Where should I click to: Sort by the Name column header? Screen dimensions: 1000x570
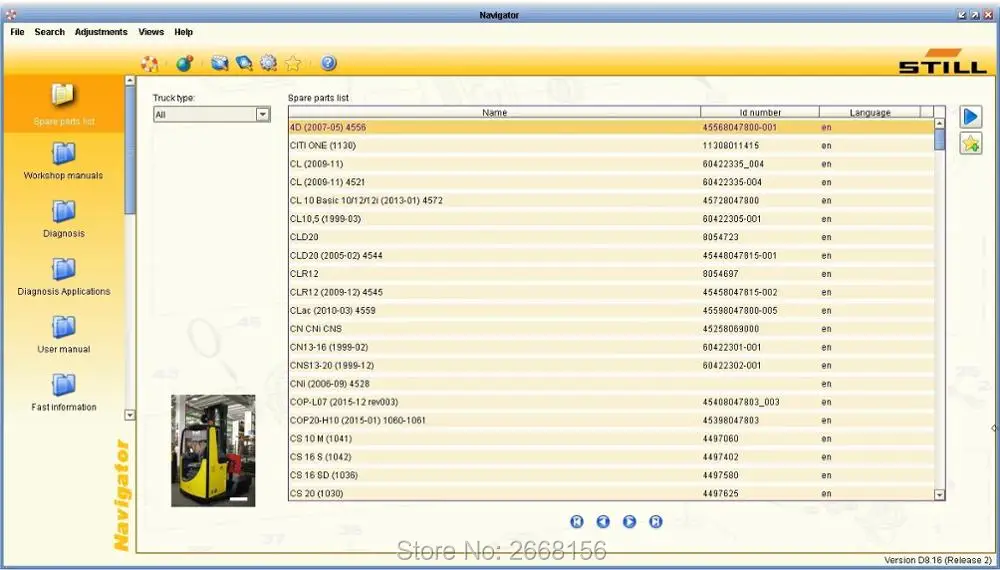(494, 112)
